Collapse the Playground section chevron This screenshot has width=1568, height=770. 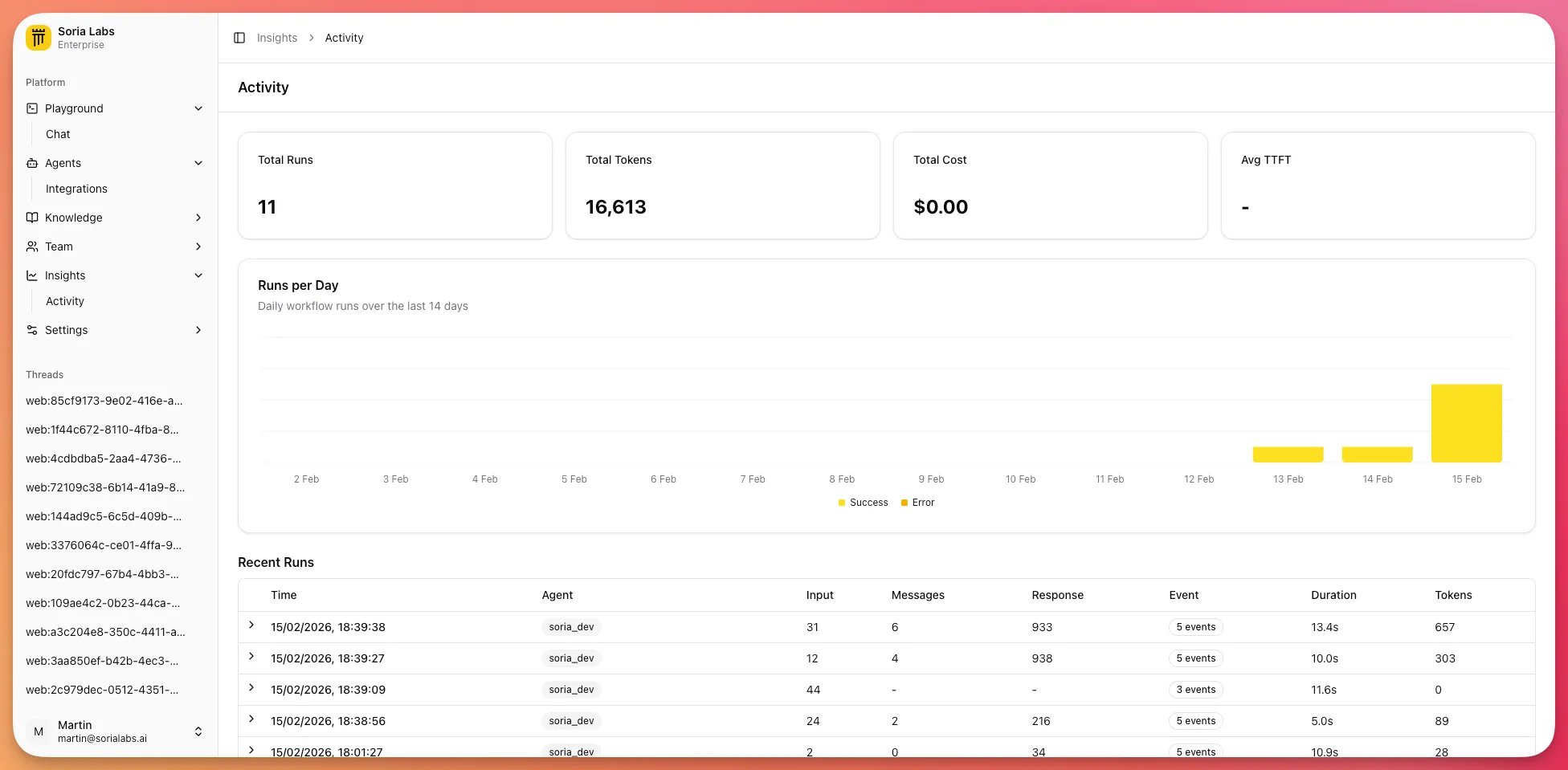198,108
